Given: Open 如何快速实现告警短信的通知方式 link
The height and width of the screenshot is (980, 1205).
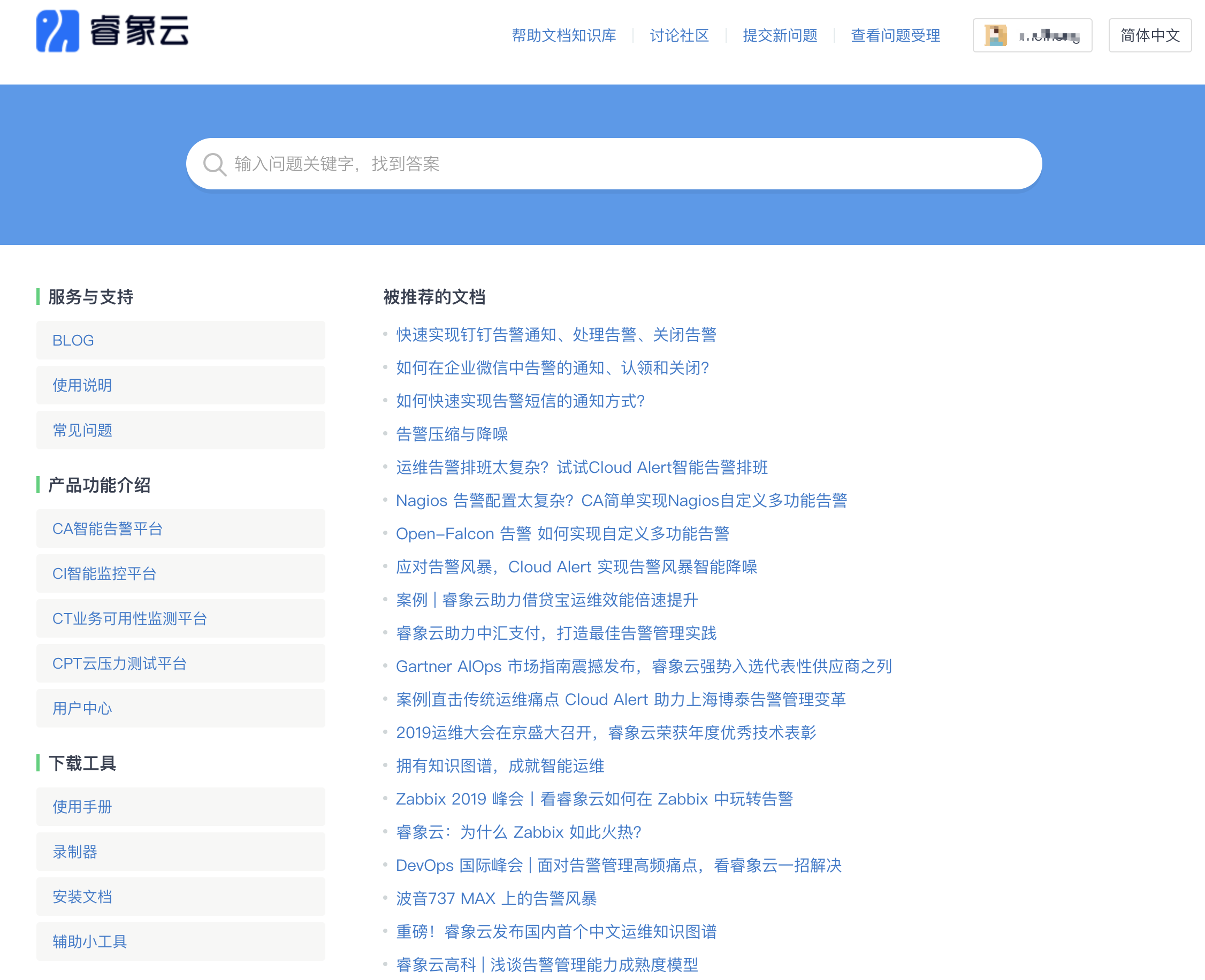Looking at the screenshot, I should [x=520, y=401].
